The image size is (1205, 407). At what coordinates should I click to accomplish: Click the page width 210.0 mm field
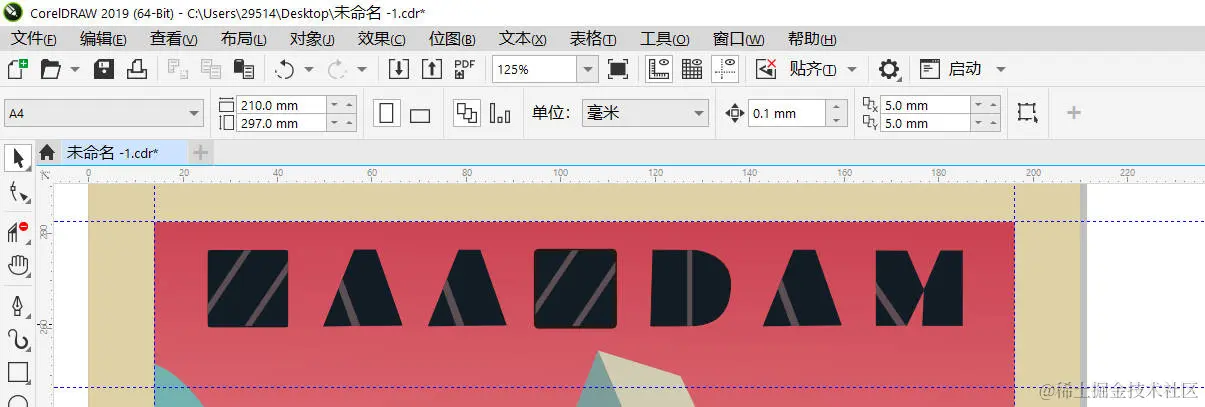click(282, 105)
